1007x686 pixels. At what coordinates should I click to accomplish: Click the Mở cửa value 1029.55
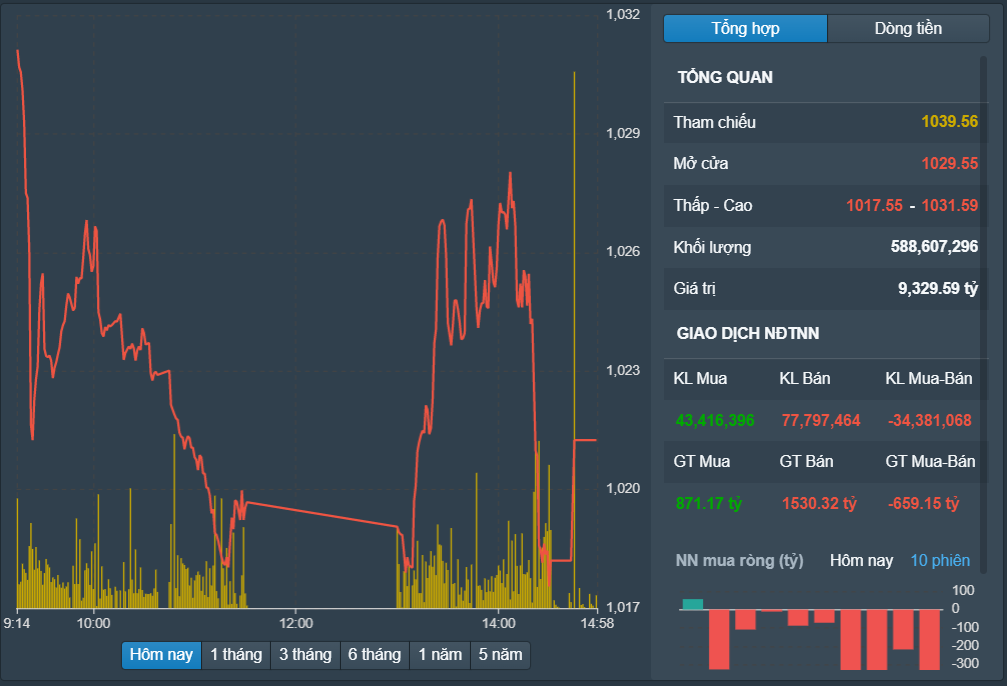(949, 164)
